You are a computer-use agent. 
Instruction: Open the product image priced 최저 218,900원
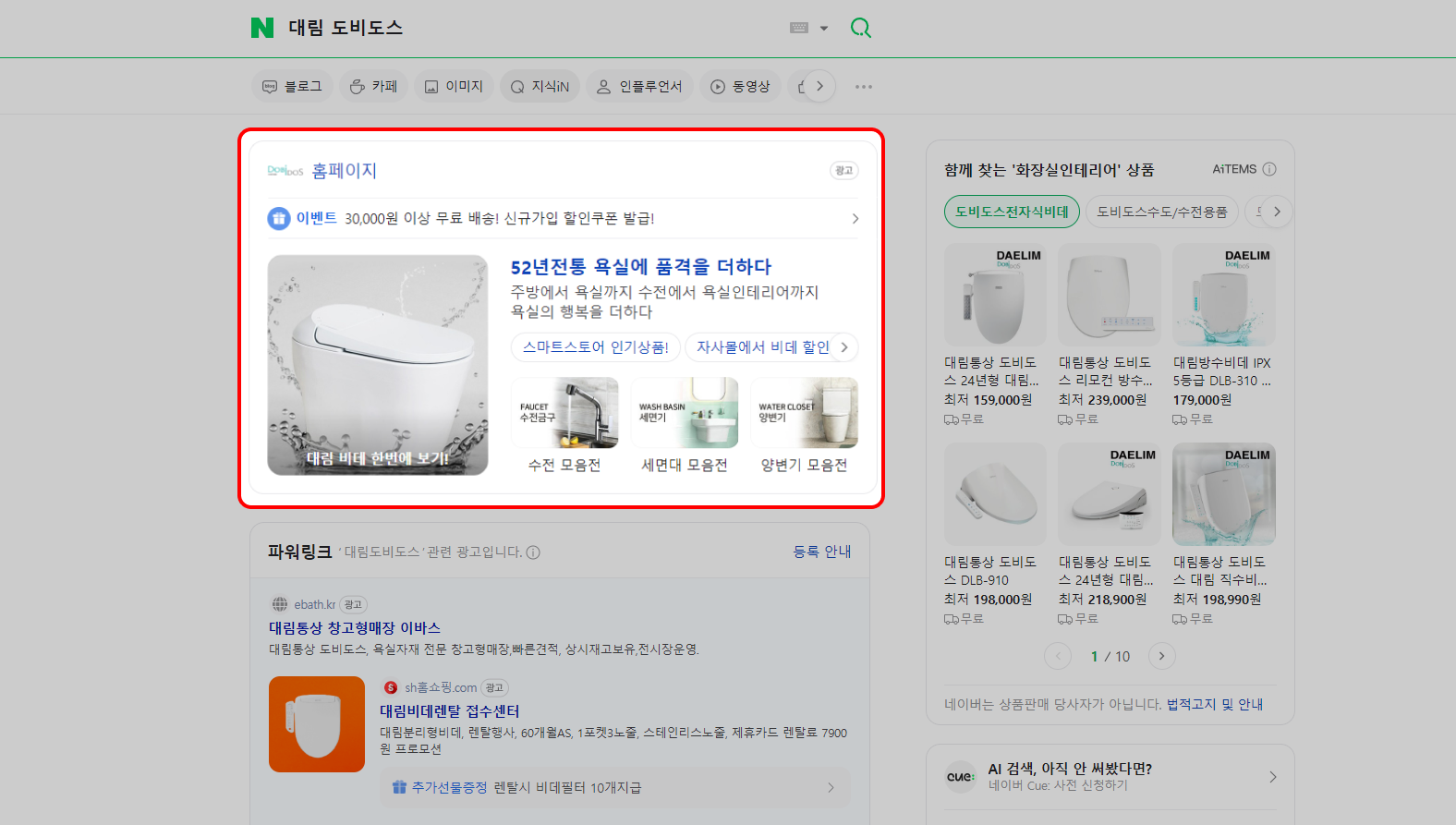[x=1110, y=494]
